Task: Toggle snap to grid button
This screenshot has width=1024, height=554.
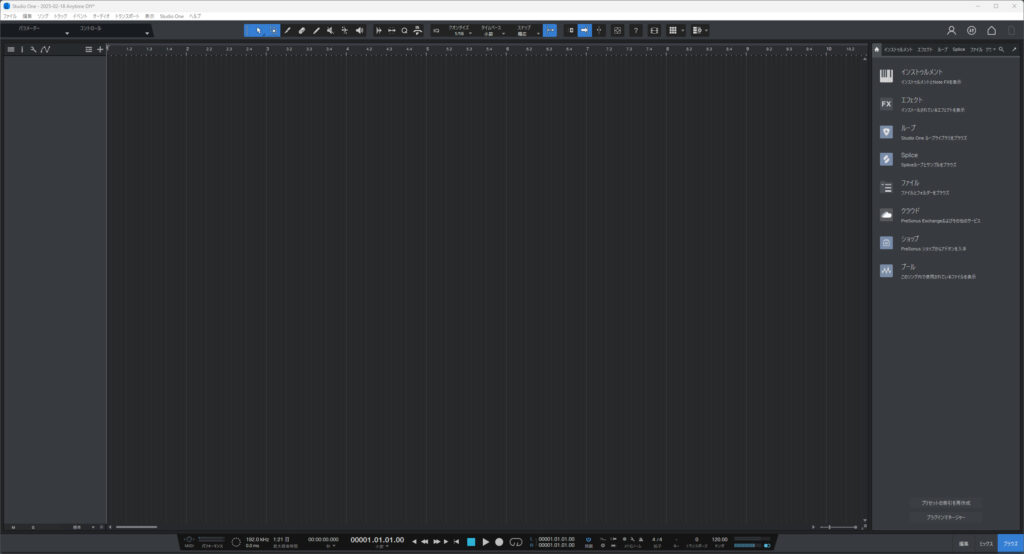Action: click(x=549, y=31)
